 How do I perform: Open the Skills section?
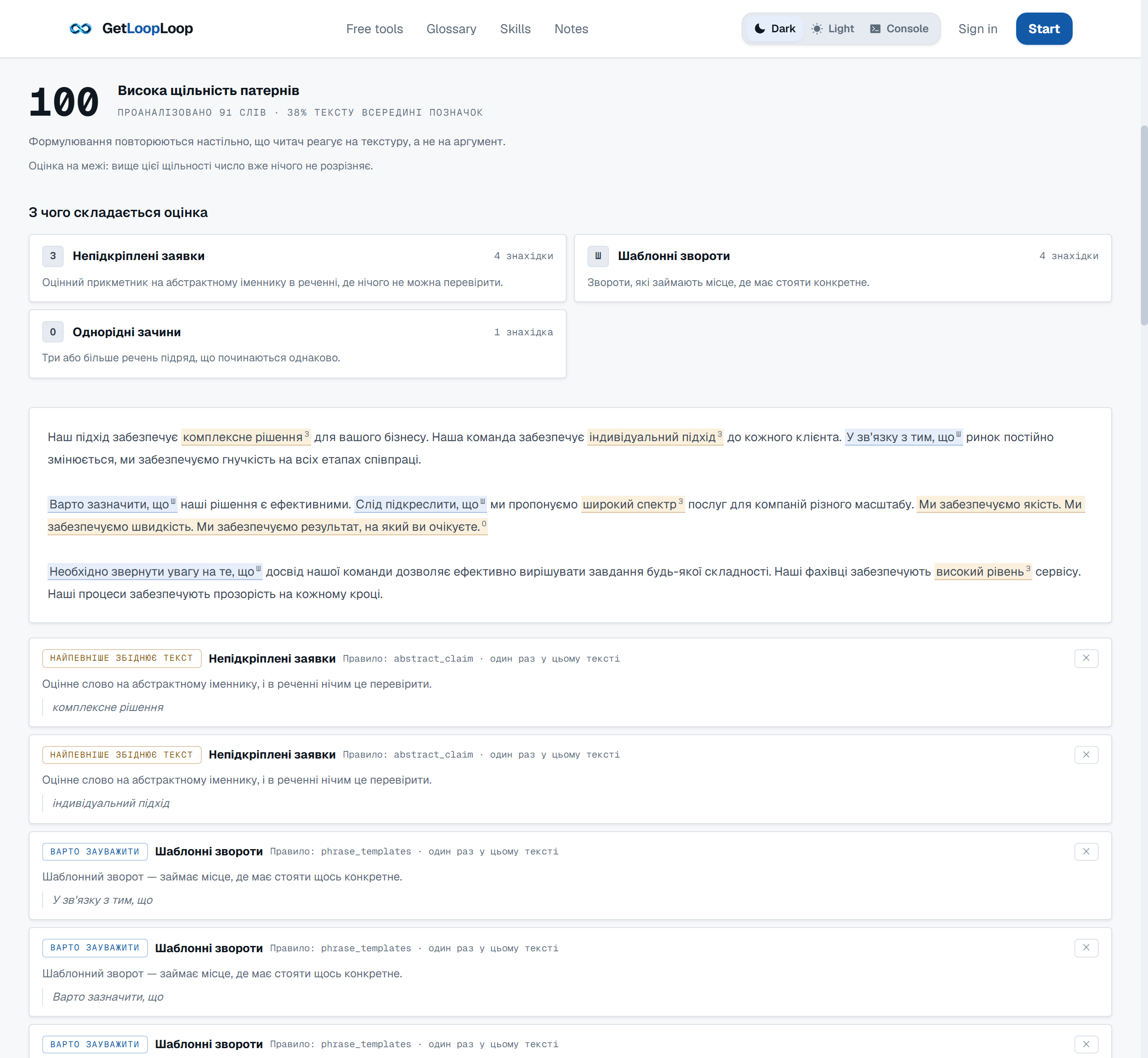(515, 29)
